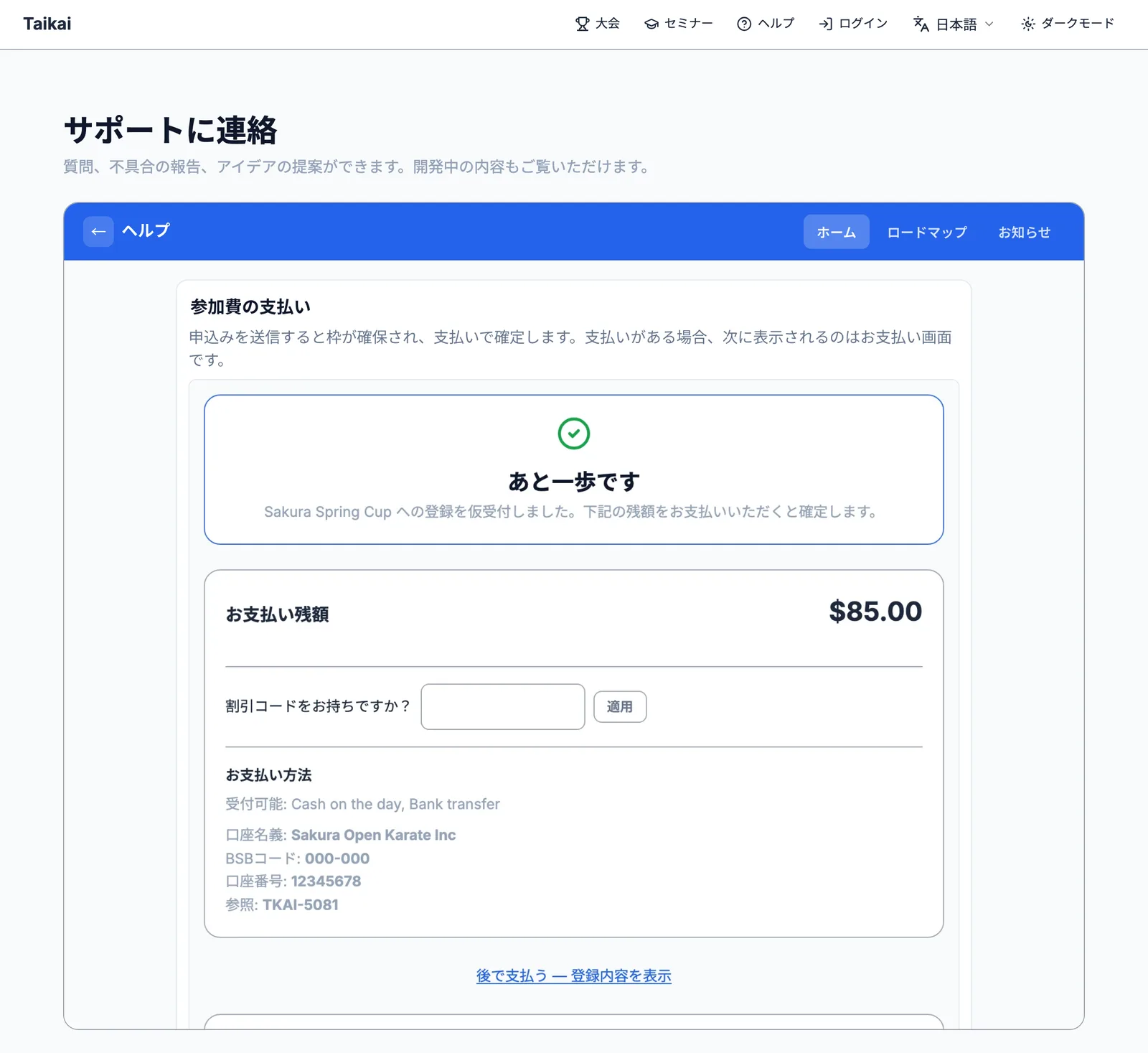The width and height of the screenshot is (1148, 1053).
Task: Click the 'Cash on the day, Bank transfer' text
Action: tap(395, 805)
